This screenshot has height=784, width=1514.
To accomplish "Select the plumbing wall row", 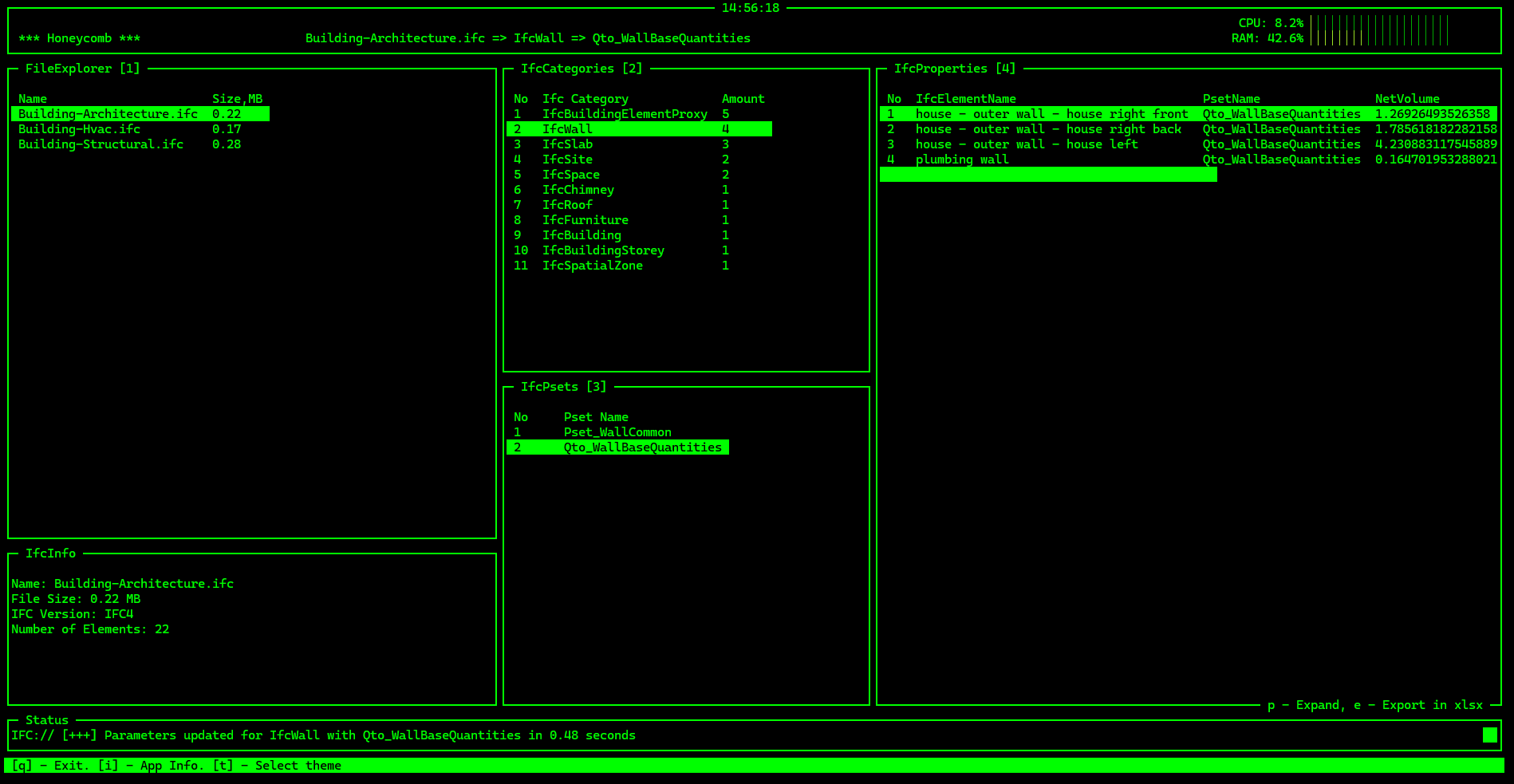I will click(1189, 160).
